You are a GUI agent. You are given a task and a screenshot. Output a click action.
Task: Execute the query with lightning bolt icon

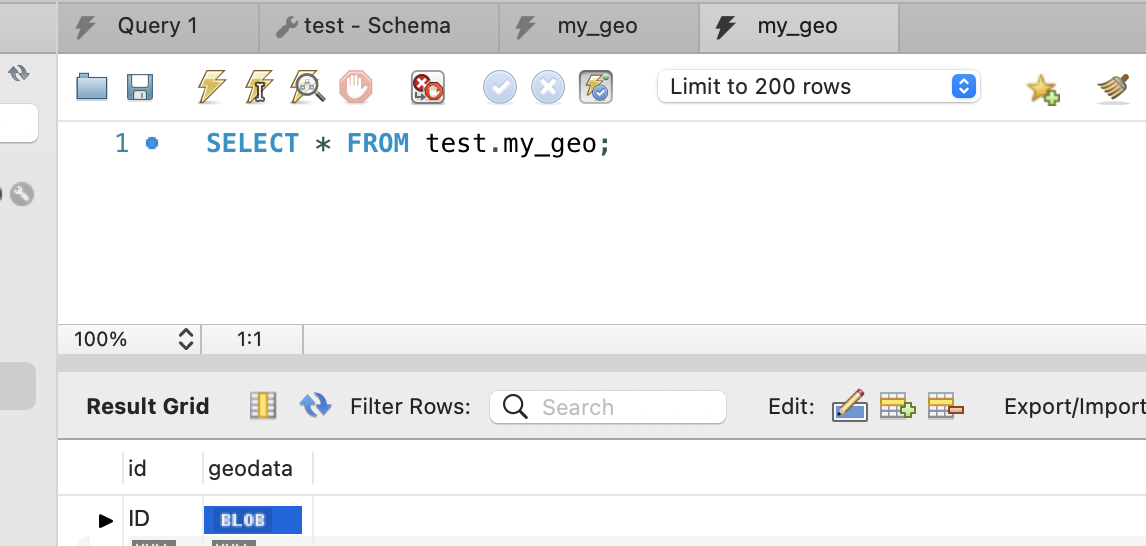point(211,87)
